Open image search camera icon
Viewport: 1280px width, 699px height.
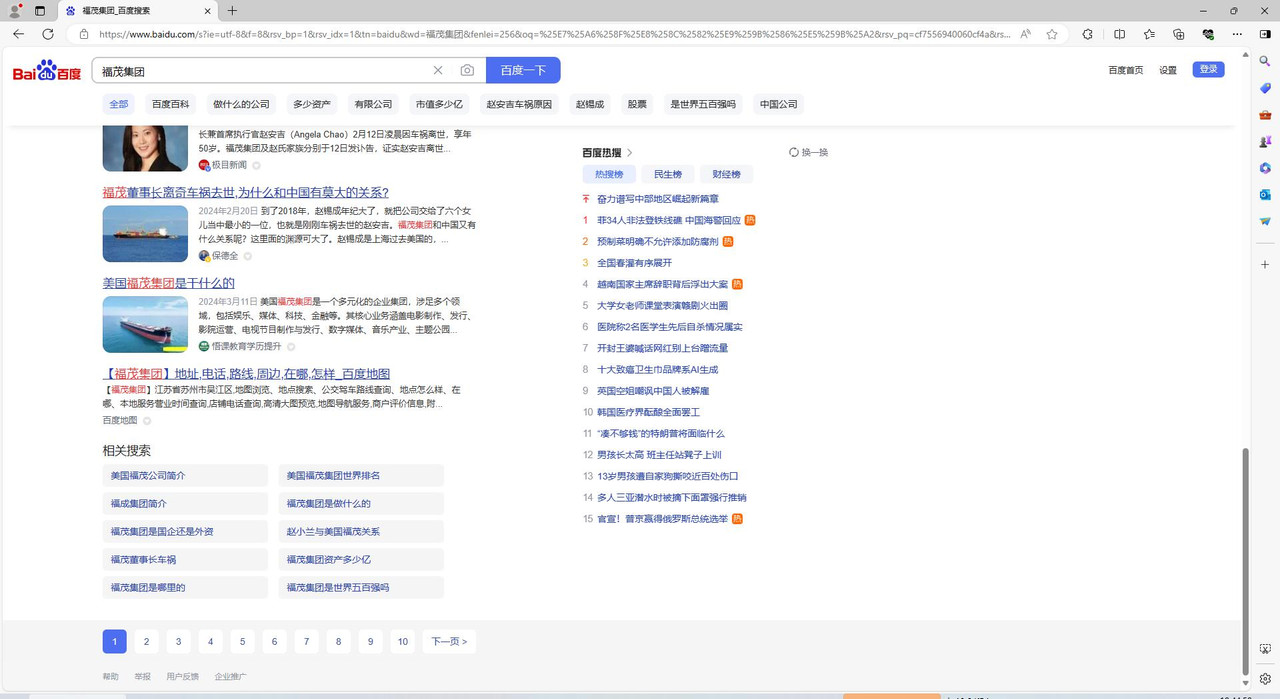tap(467, 70)
